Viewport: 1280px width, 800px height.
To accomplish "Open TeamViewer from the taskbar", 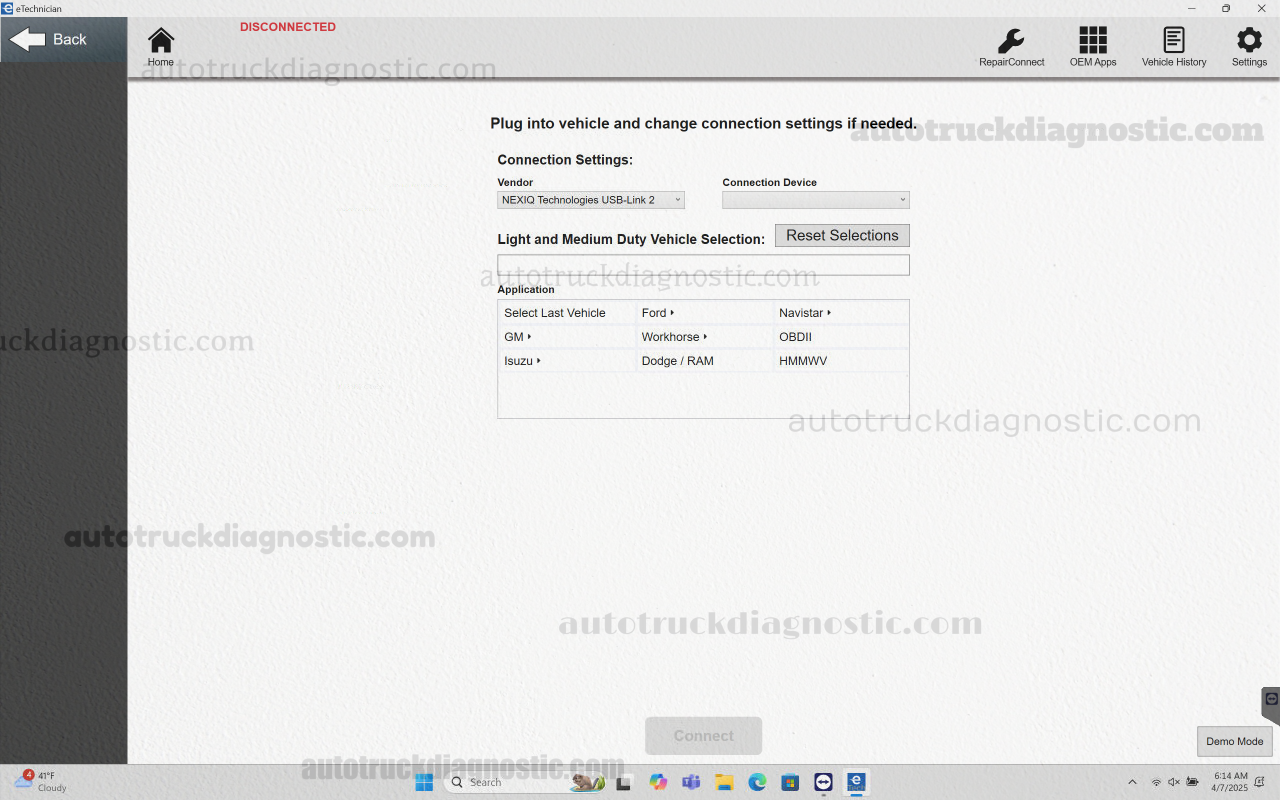I will [x=823, y=782].
